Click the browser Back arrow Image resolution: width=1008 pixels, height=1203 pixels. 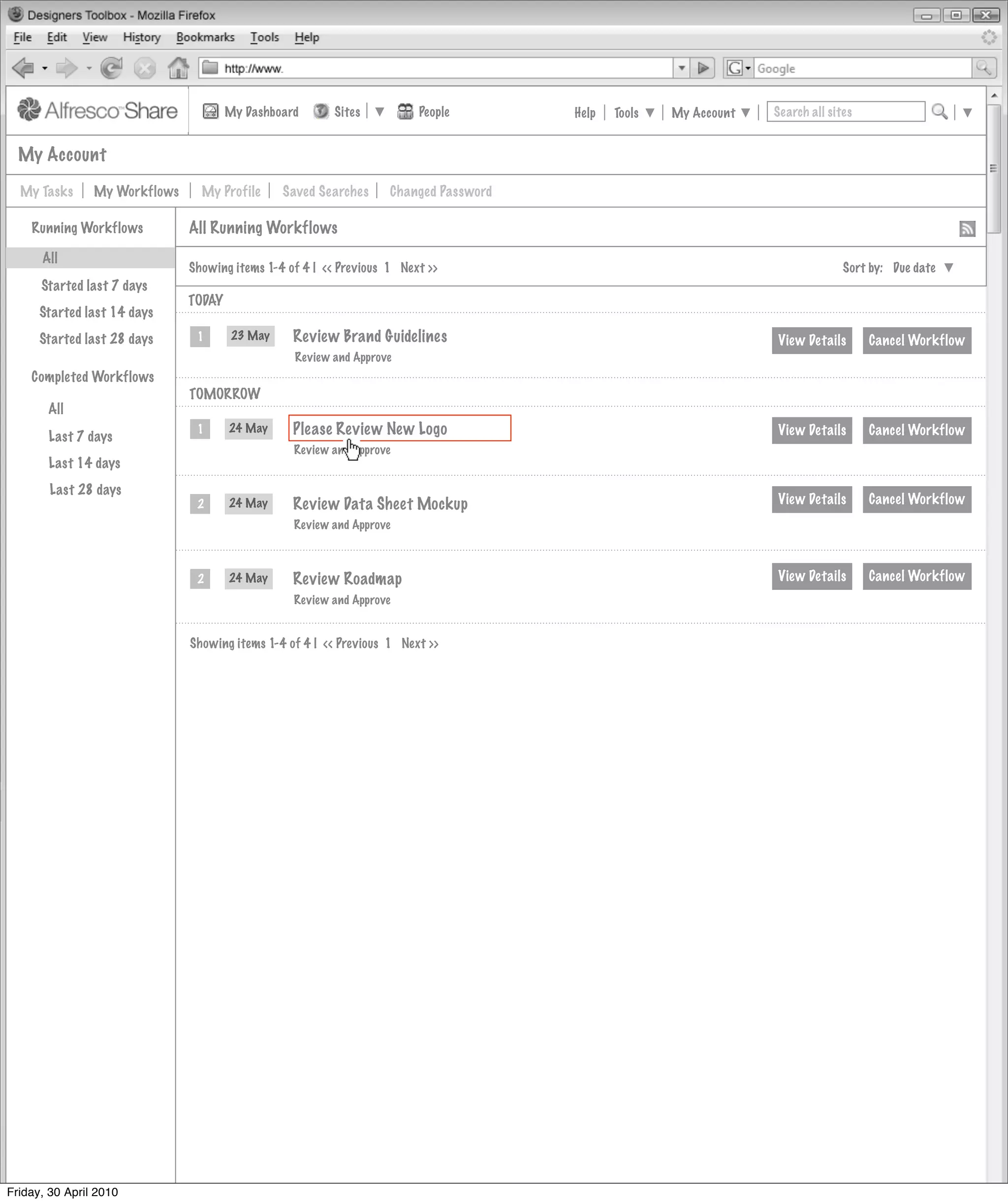pyautogui.click(x=23, y=68)
